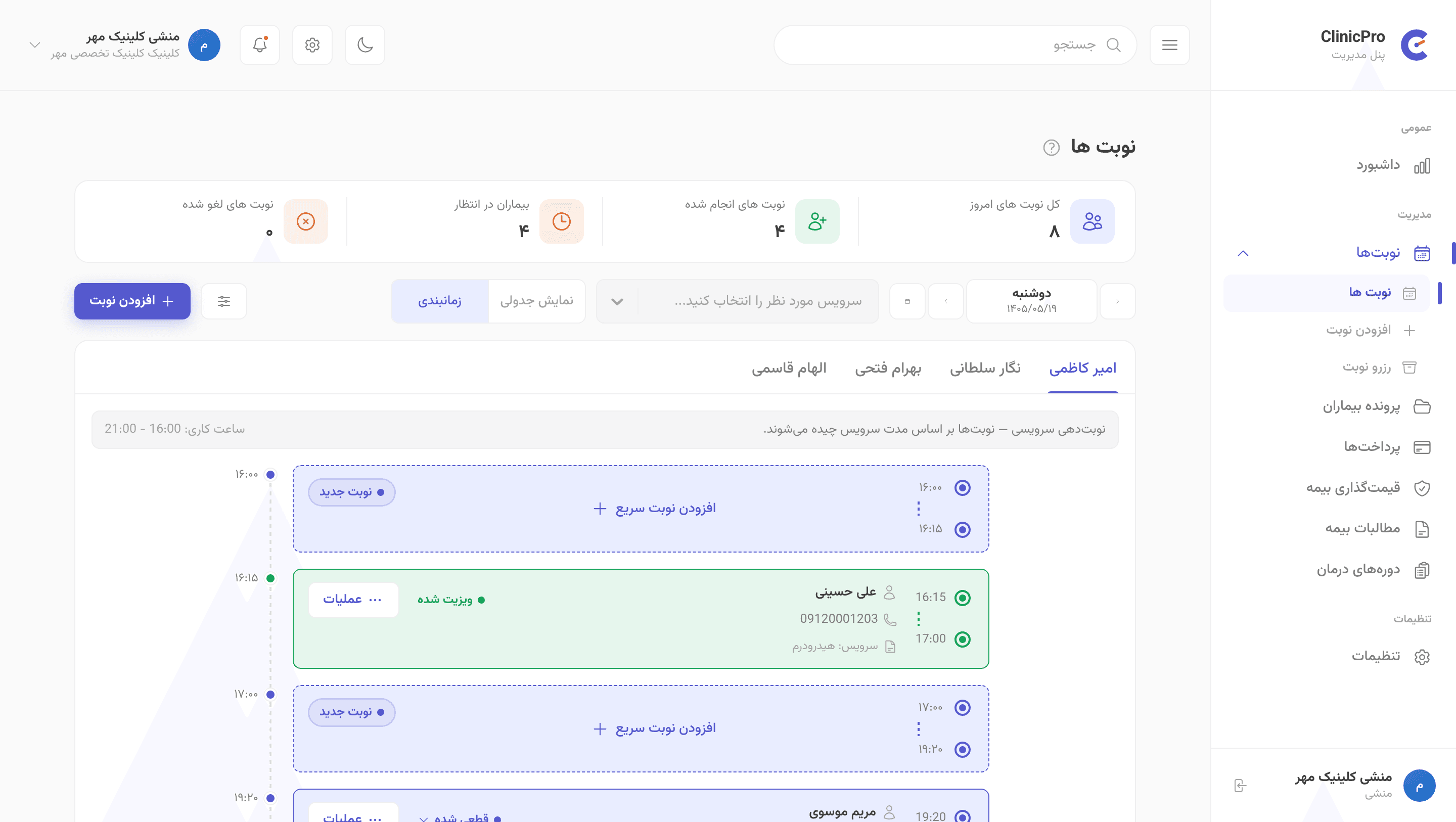The height and width of the screenshot is (822, 1456).
Task: Select the الهام قاسمی tab
Action: click(x=789, y=369)
